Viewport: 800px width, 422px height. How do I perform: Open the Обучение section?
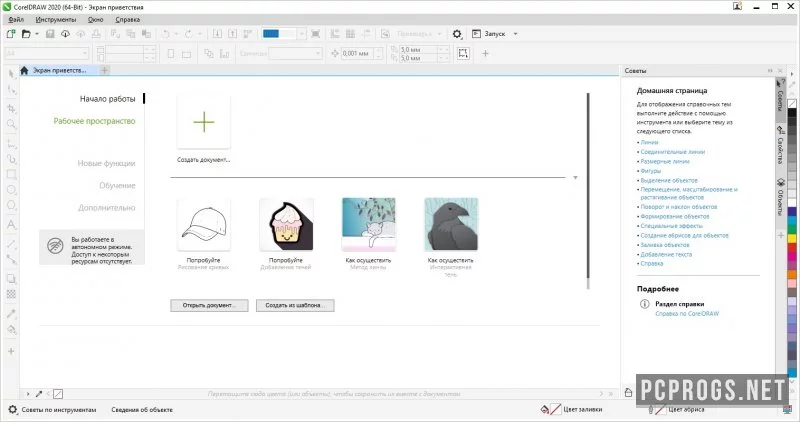coord(117,185)
